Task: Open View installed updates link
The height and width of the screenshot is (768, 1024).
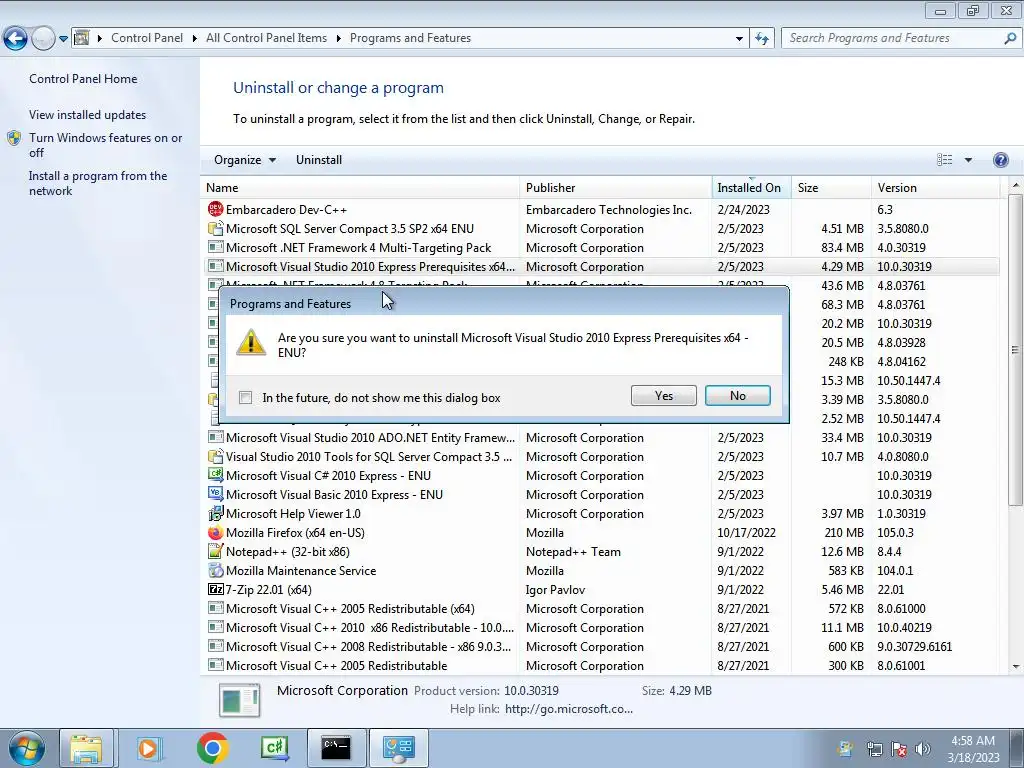Action: (88, 114)
